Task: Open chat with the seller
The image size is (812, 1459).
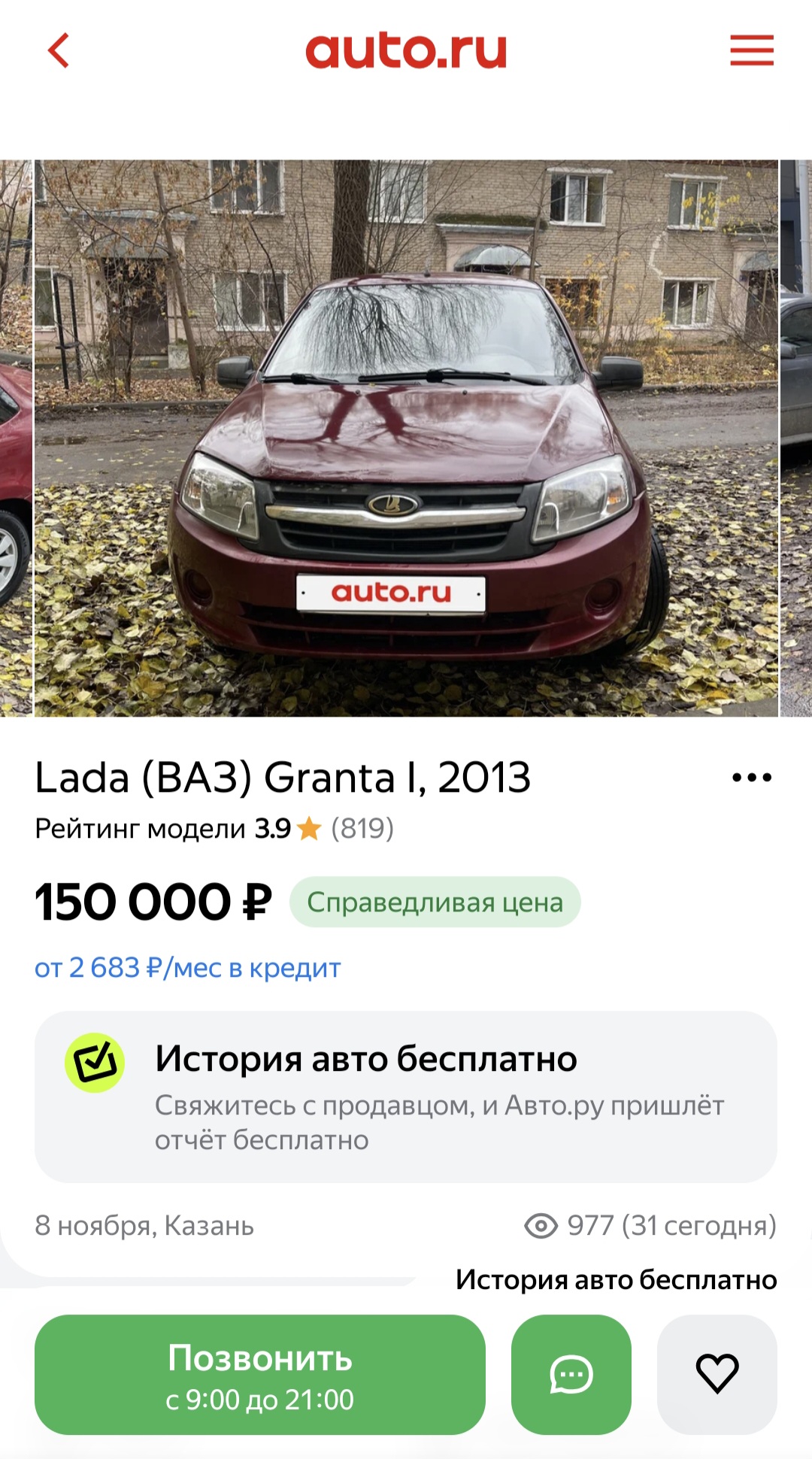Action: click(571, 1375)
